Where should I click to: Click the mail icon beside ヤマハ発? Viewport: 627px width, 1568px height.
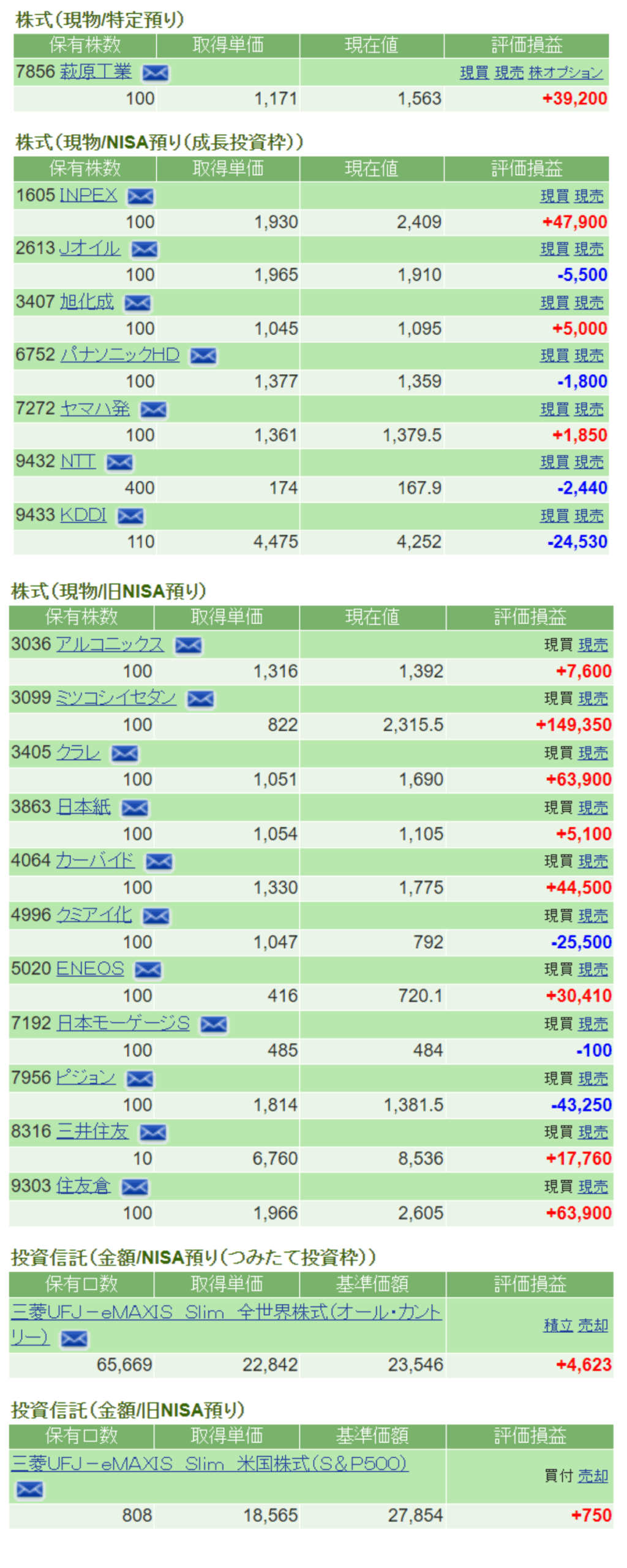(154, 409)
